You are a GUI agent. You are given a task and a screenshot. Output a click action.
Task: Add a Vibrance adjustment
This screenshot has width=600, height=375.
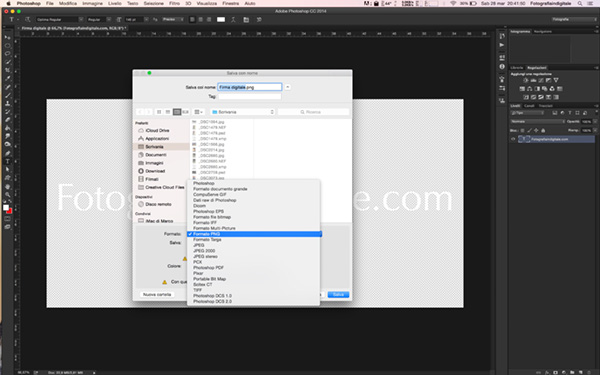click(556, 80)
